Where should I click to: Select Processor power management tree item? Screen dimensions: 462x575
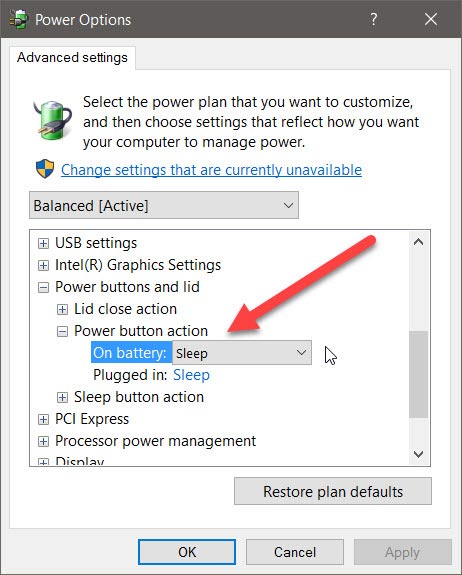tap(155, 441)
